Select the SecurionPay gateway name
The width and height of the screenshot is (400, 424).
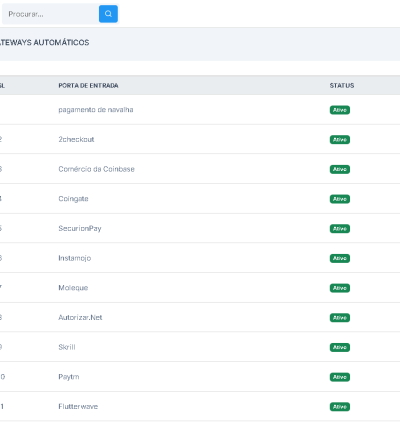tap(80, 228)
